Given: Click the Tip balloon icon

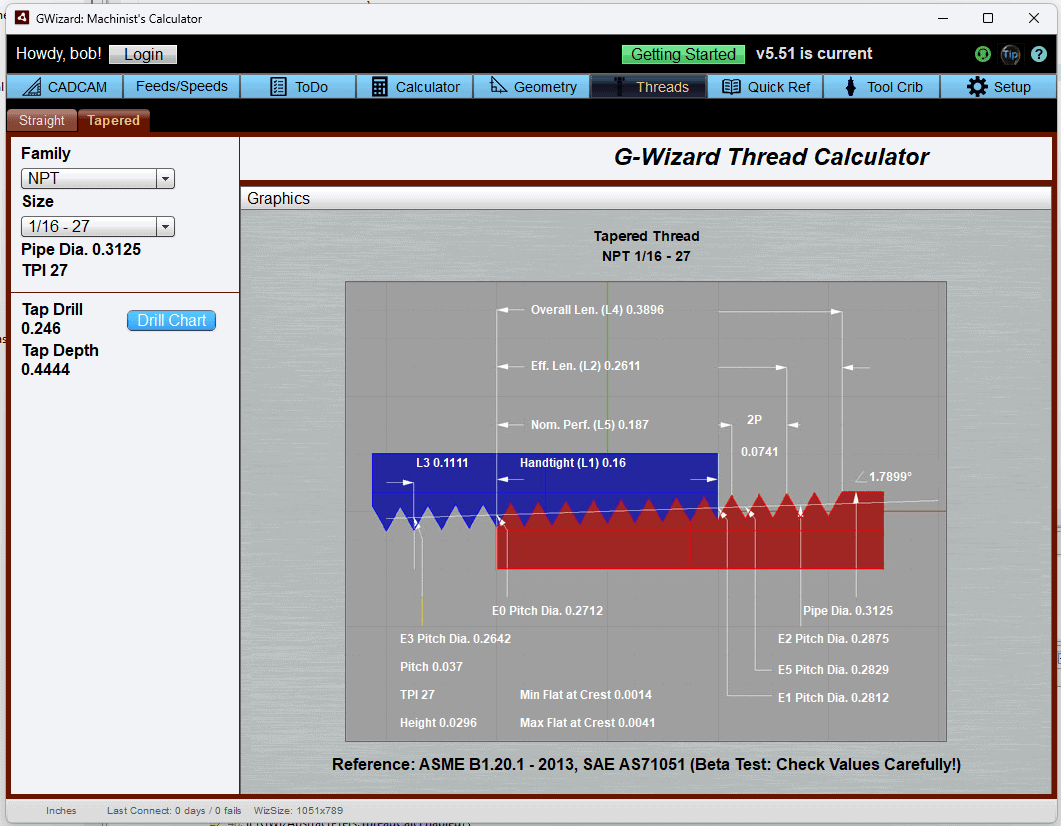Looking at the screenshot, I should pyautogui.click(x=1010, y=55).
